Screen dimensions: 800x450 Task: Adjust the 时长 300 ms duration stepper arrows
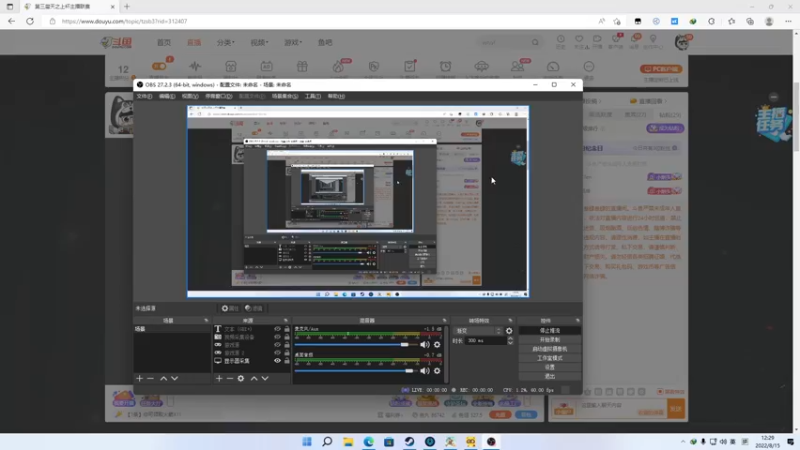[510, 341]
